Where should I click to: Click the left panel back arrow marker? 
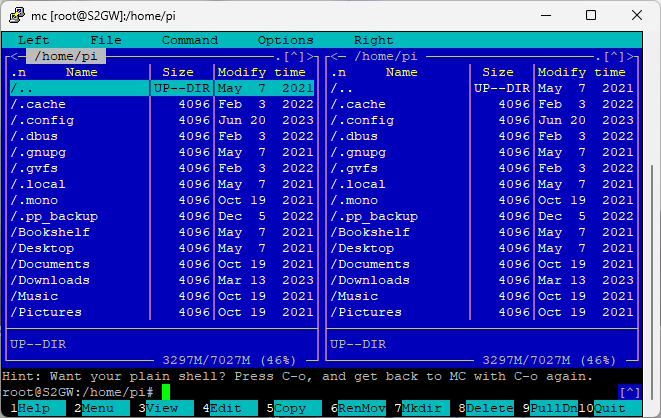(x=14, y=57)
